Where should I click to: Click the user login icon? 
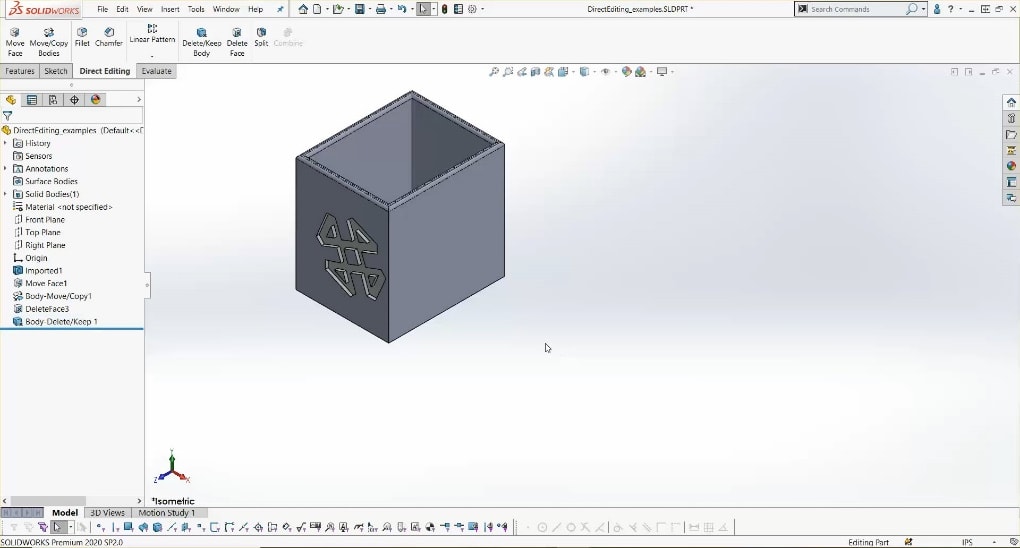click(937, 9)
